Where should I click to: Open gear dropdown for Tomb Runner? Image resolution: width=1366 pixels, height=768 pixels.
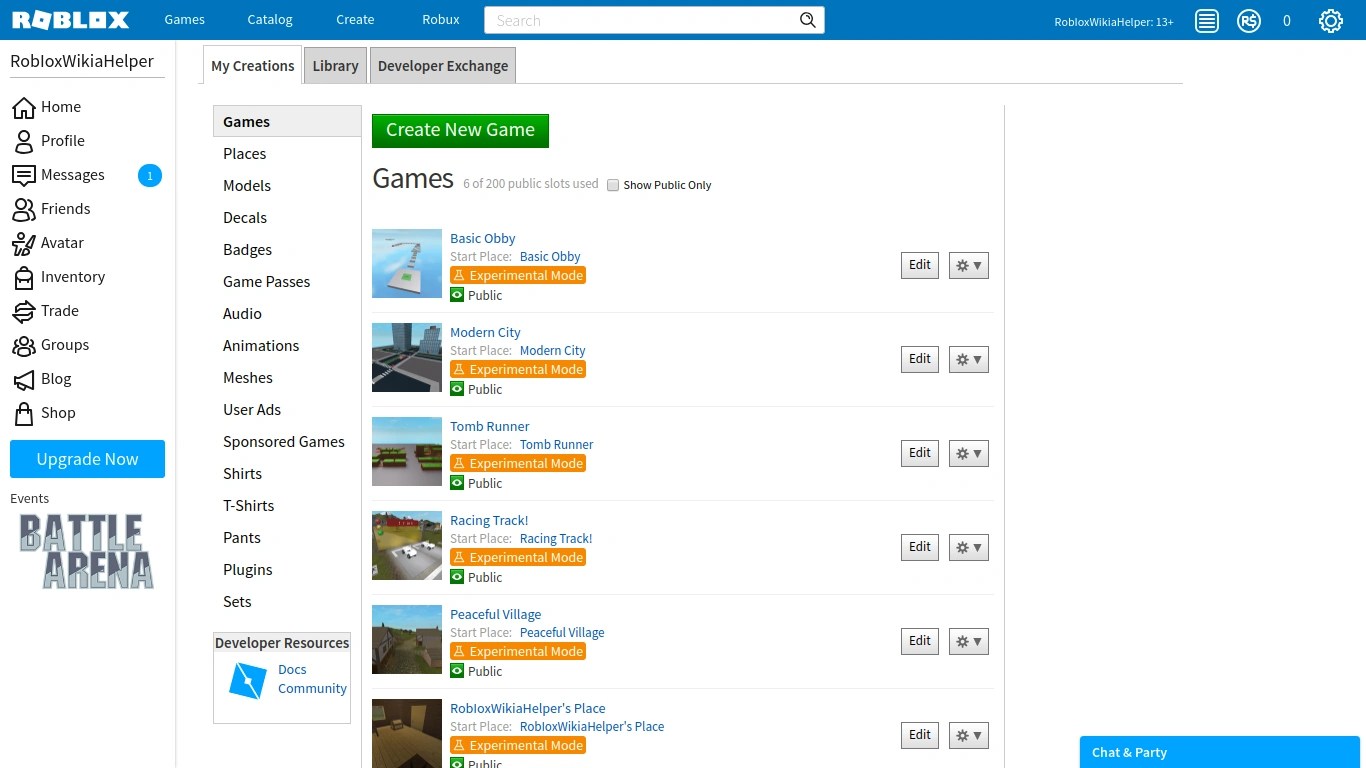pos(968,453)
